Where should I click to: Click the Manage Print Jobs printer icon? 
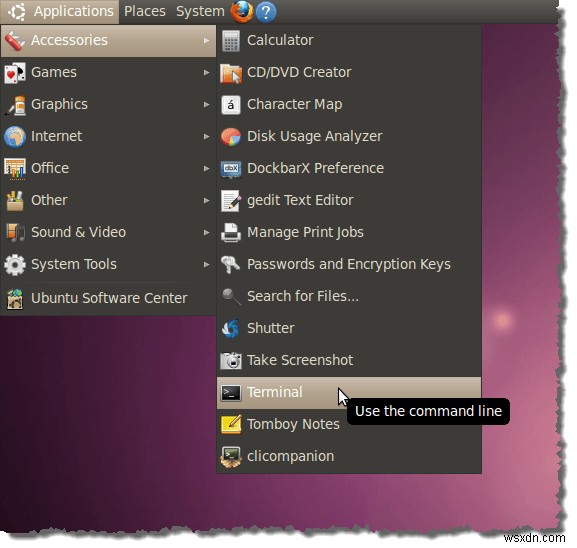[231, 233]
